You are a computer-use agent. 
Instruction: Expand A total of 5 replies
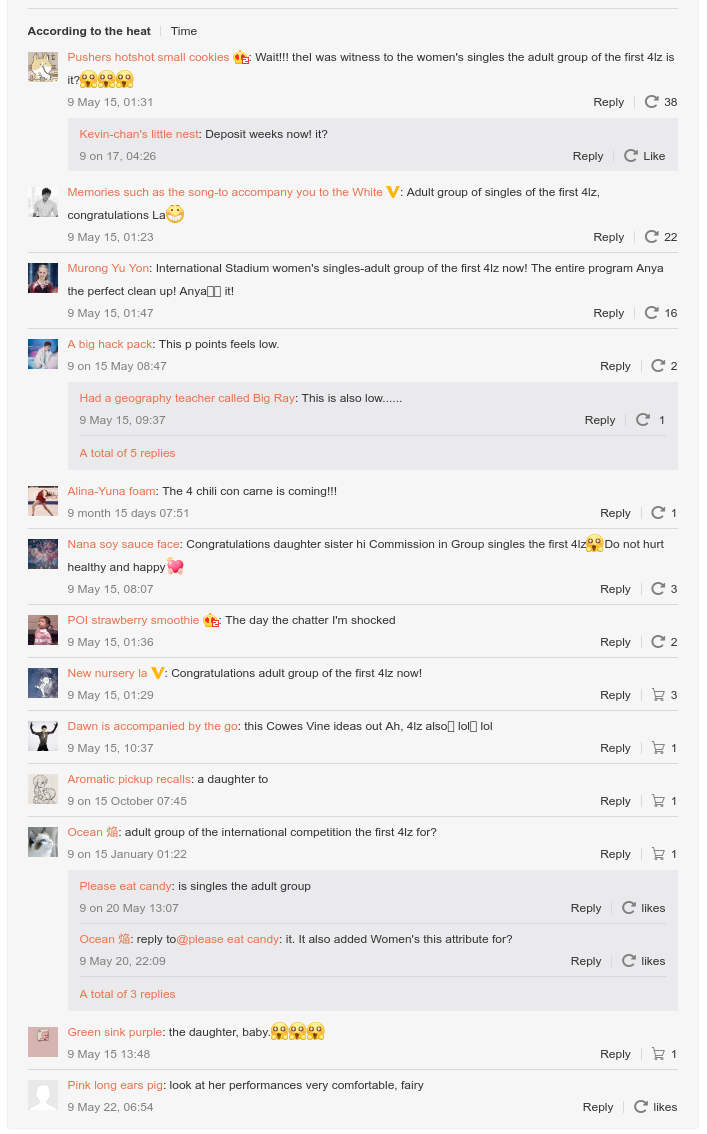click(127, 453)
